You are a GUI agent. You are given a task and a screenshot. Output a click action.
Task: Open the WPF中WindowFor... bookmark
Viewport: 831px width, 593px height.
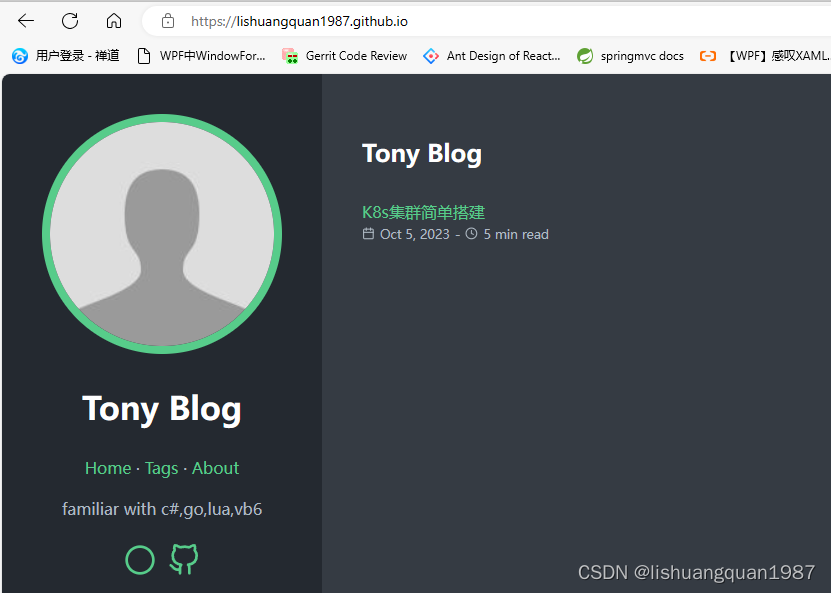point(201,56)
